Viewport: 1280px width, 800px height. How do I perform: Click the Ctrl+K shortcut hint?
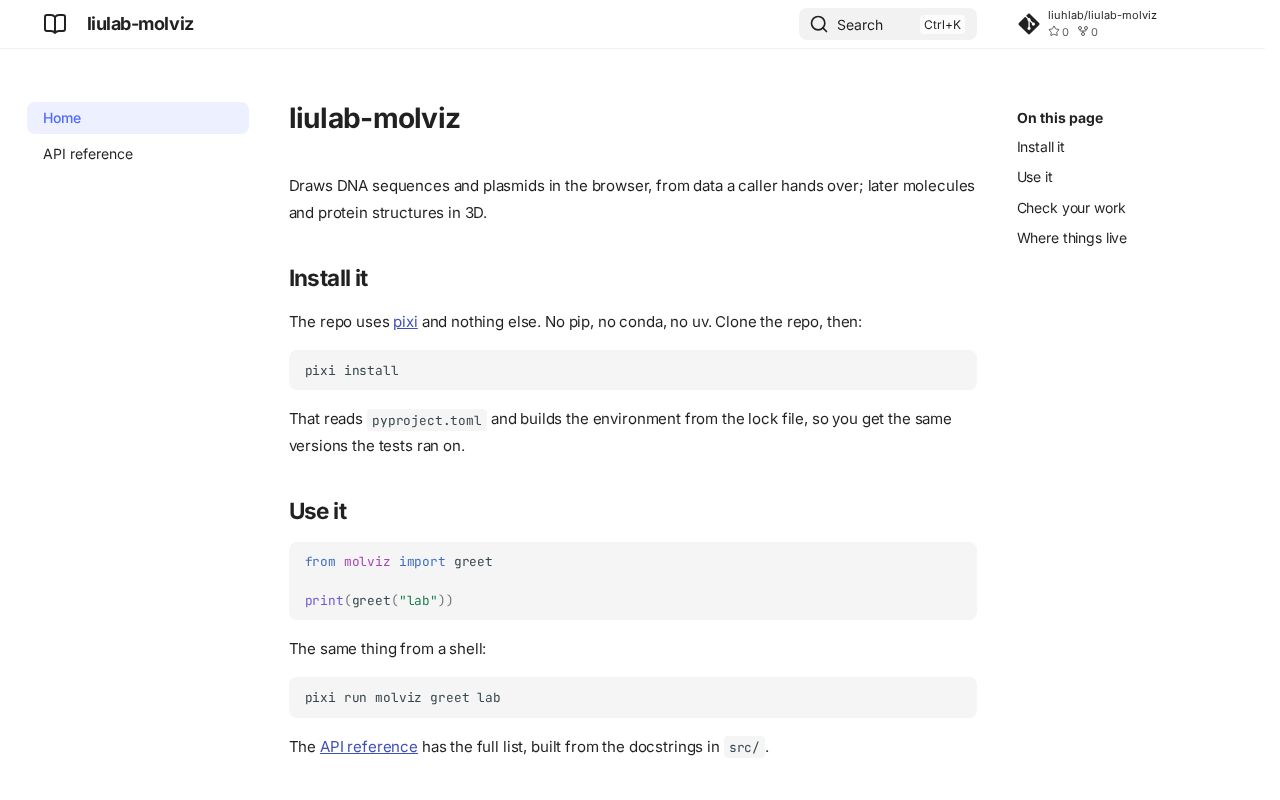pos(942,25)
